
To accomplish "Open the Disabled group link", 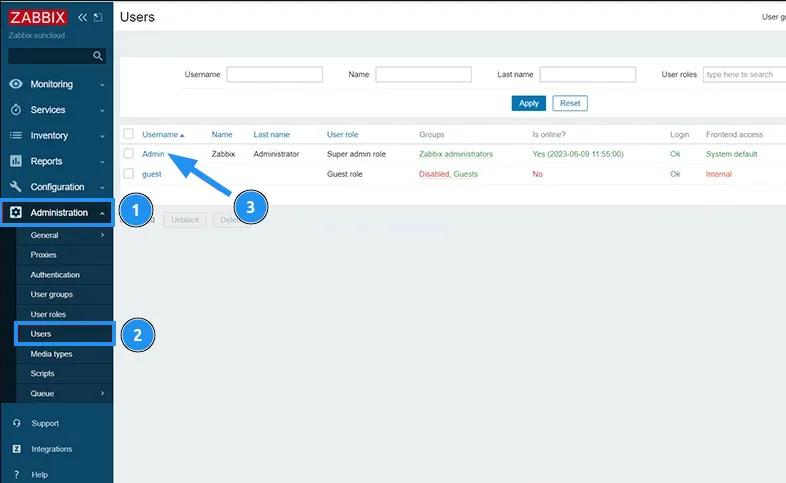I will (434, 174).
